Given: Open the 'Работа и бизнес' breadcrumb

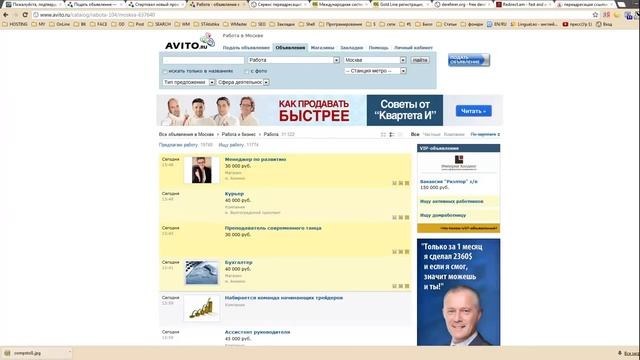Looking at the screenshot, I should pos(239,134).
